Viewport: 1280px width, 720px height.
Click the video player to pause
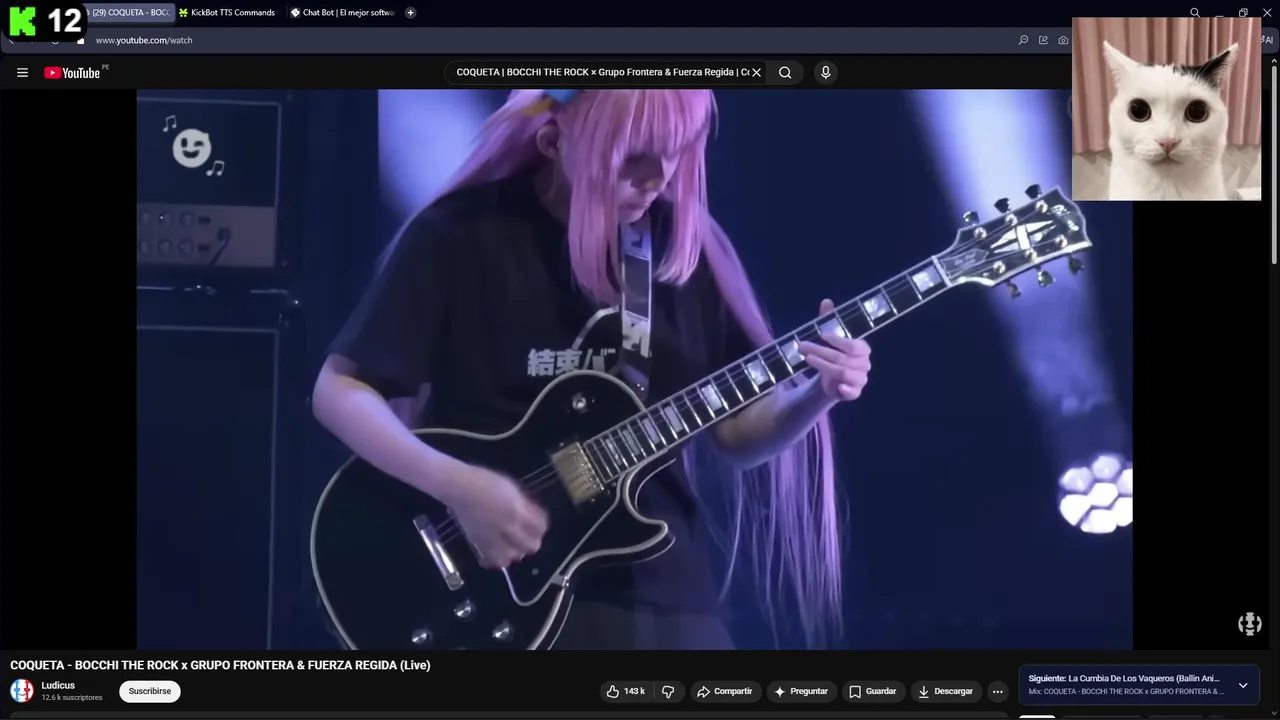pyautogui.click(x=634, y=369)
